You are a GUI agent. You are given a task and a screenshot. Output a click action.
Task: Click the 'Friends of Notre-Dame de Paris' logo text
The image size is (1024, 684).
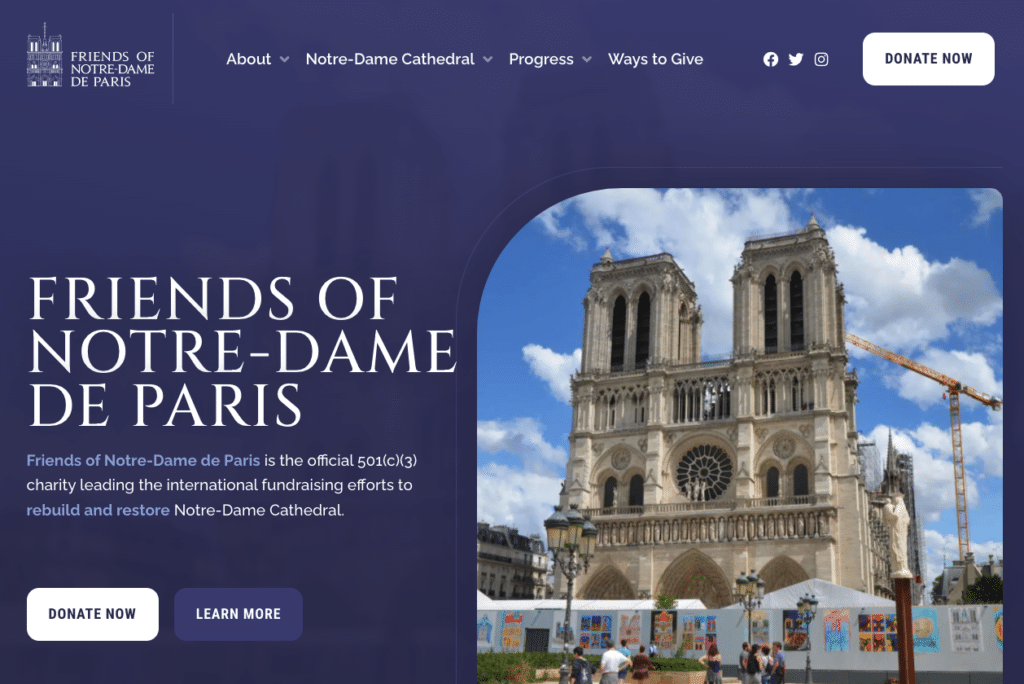(x=112, y=69)
